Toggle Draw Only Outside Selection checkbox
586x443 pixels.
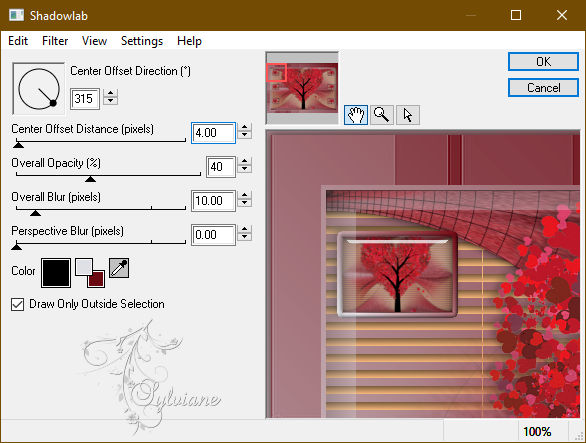18,304
